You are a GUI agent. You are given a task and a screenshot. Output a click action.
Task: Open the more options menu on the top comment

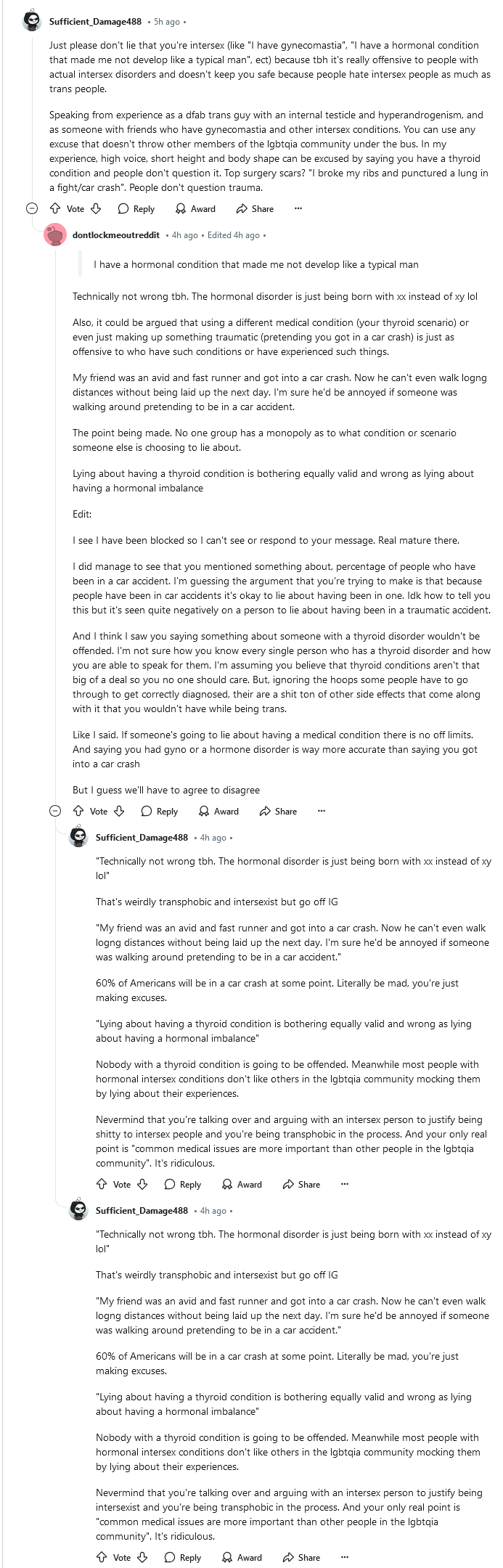point(298,209)
